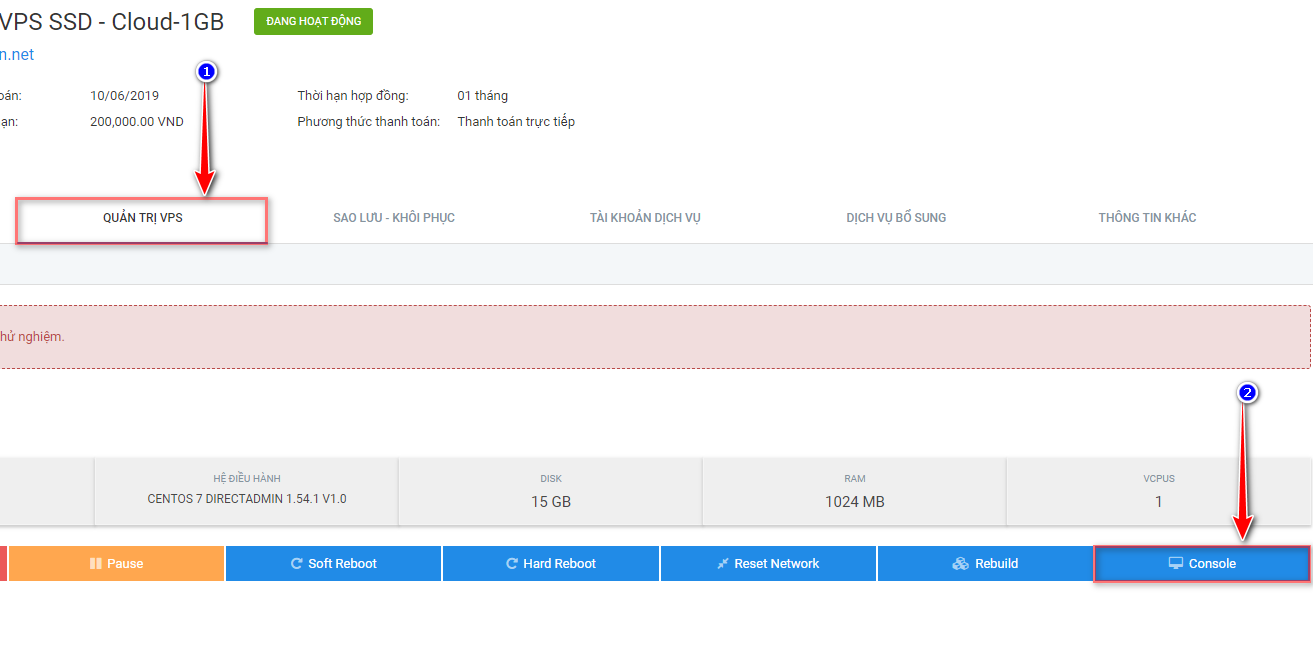
Task: Open the SAO LƯU - KHÔI PHỤC tab
Action: click(394, 218)
